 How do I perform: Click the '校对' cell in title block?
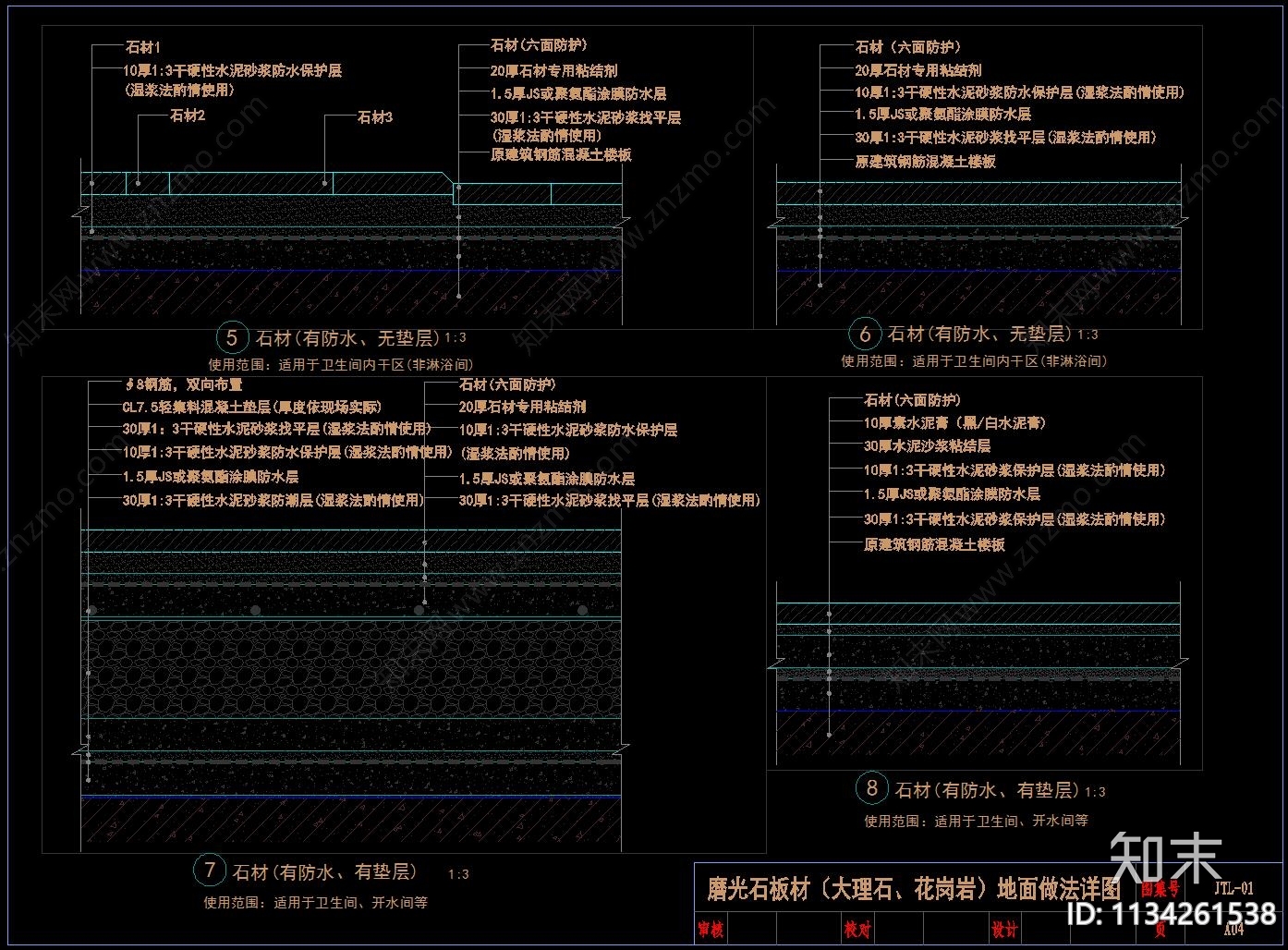pyautogui.click(x=857, y=929)
